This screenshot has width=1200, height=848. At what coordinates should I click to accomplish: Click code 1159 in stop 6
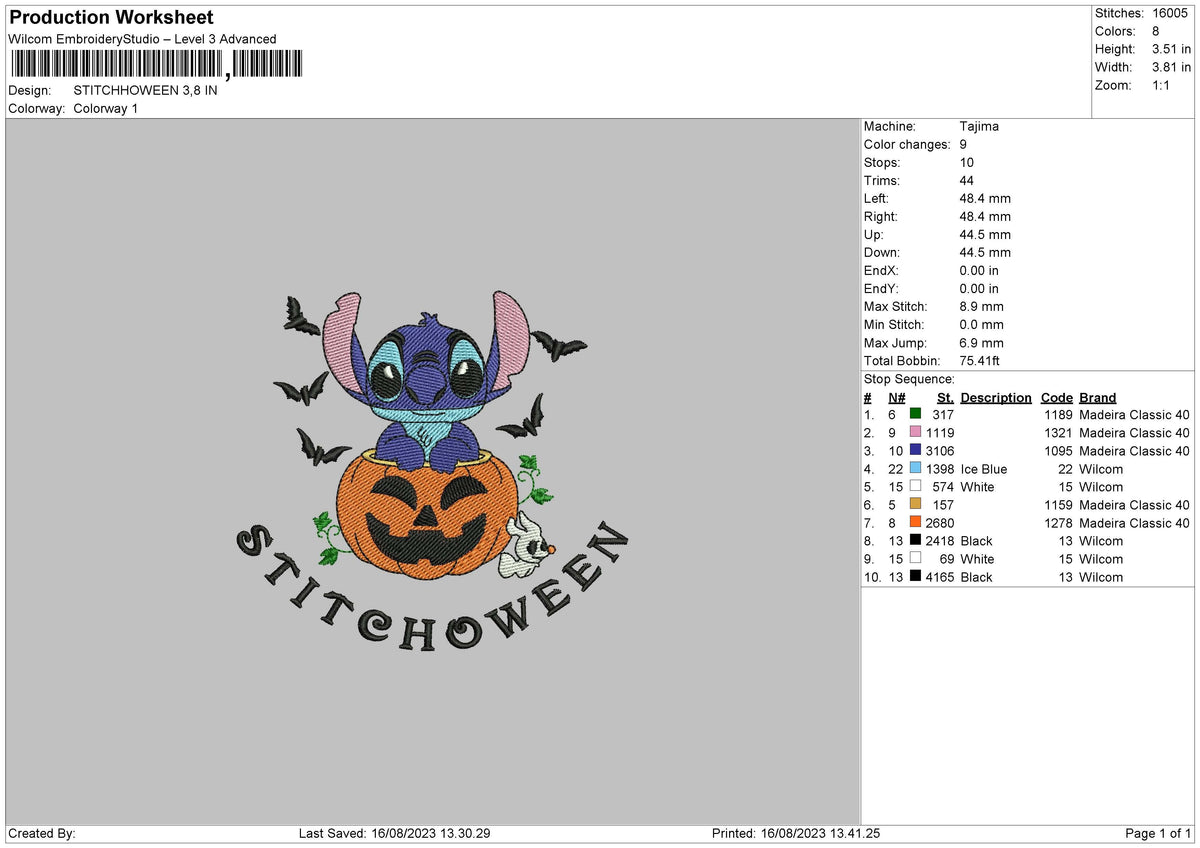(1058, 505)
